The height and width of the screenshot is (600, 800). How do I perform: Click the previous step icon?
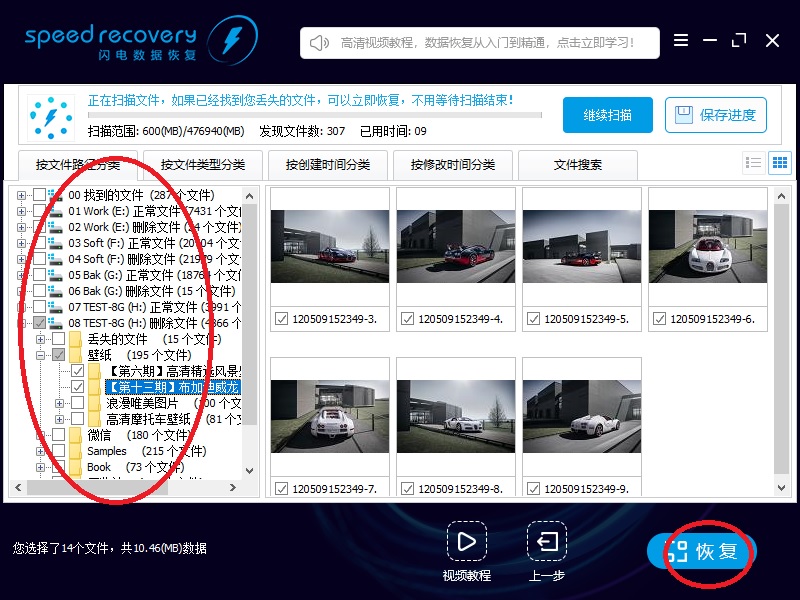click(547, 541)
